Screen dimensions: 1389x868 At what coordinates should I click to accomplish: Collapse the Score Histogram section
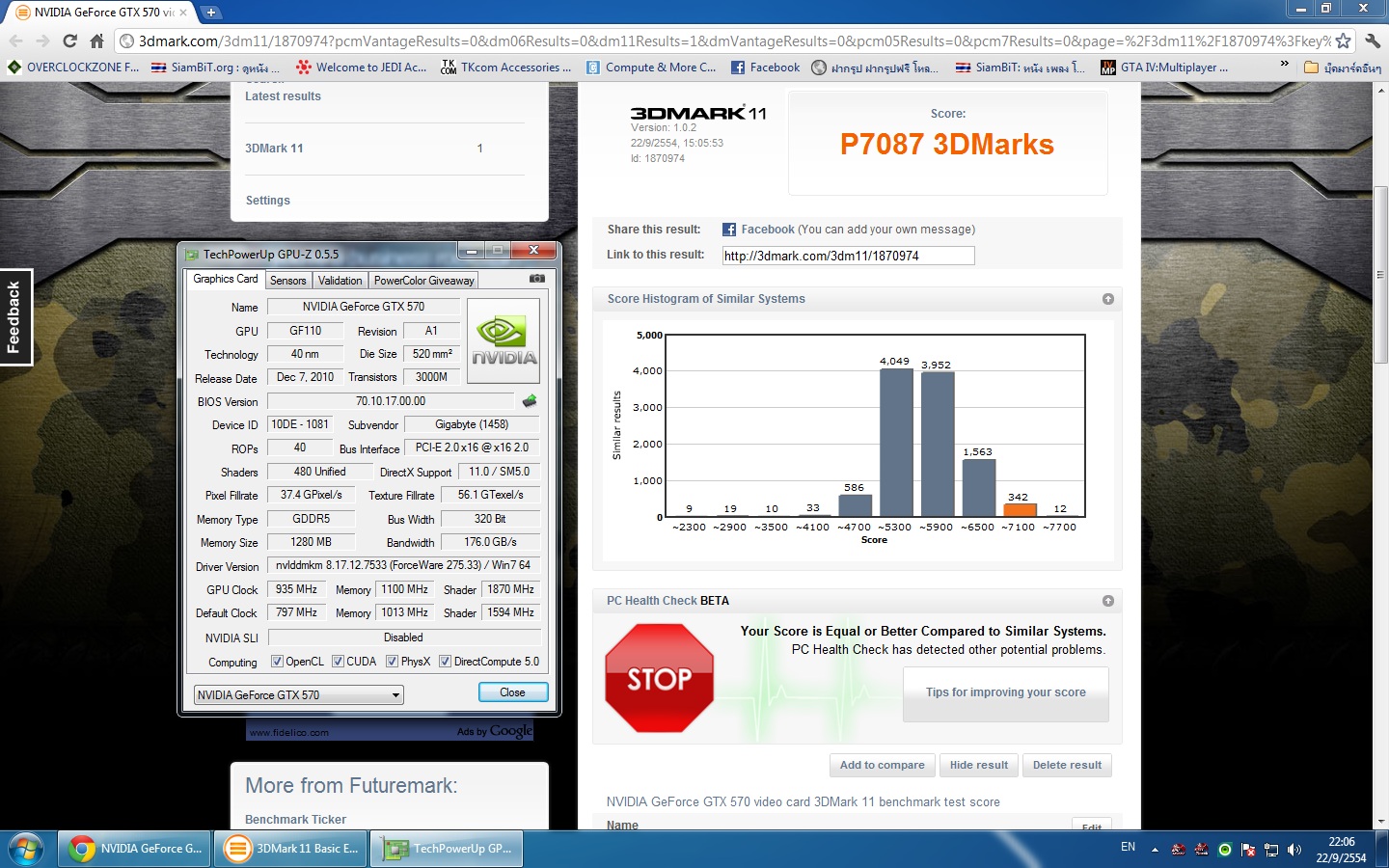(1108, 299)
